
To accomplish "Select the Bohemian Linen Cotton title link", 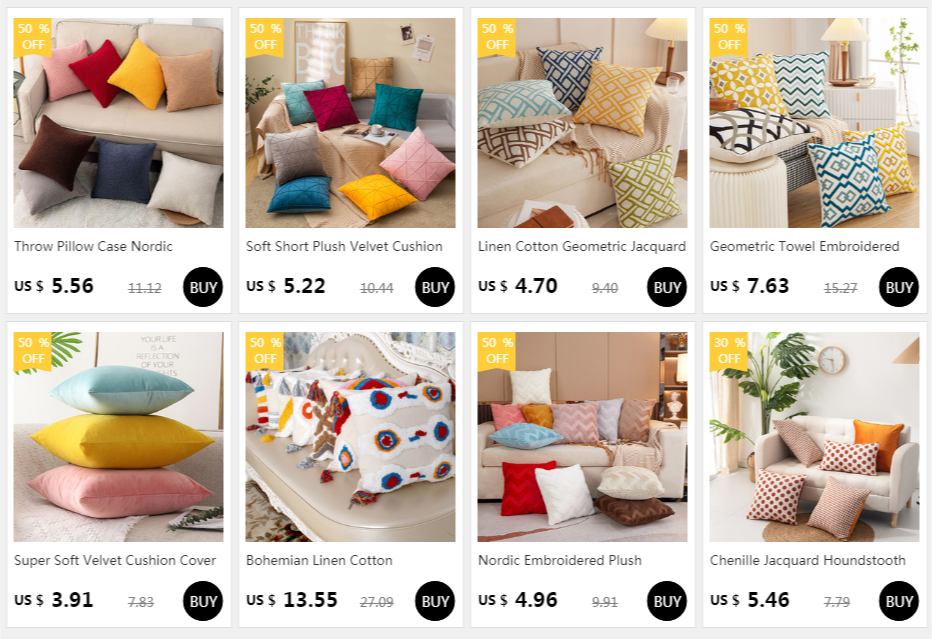I will point(319,560).
